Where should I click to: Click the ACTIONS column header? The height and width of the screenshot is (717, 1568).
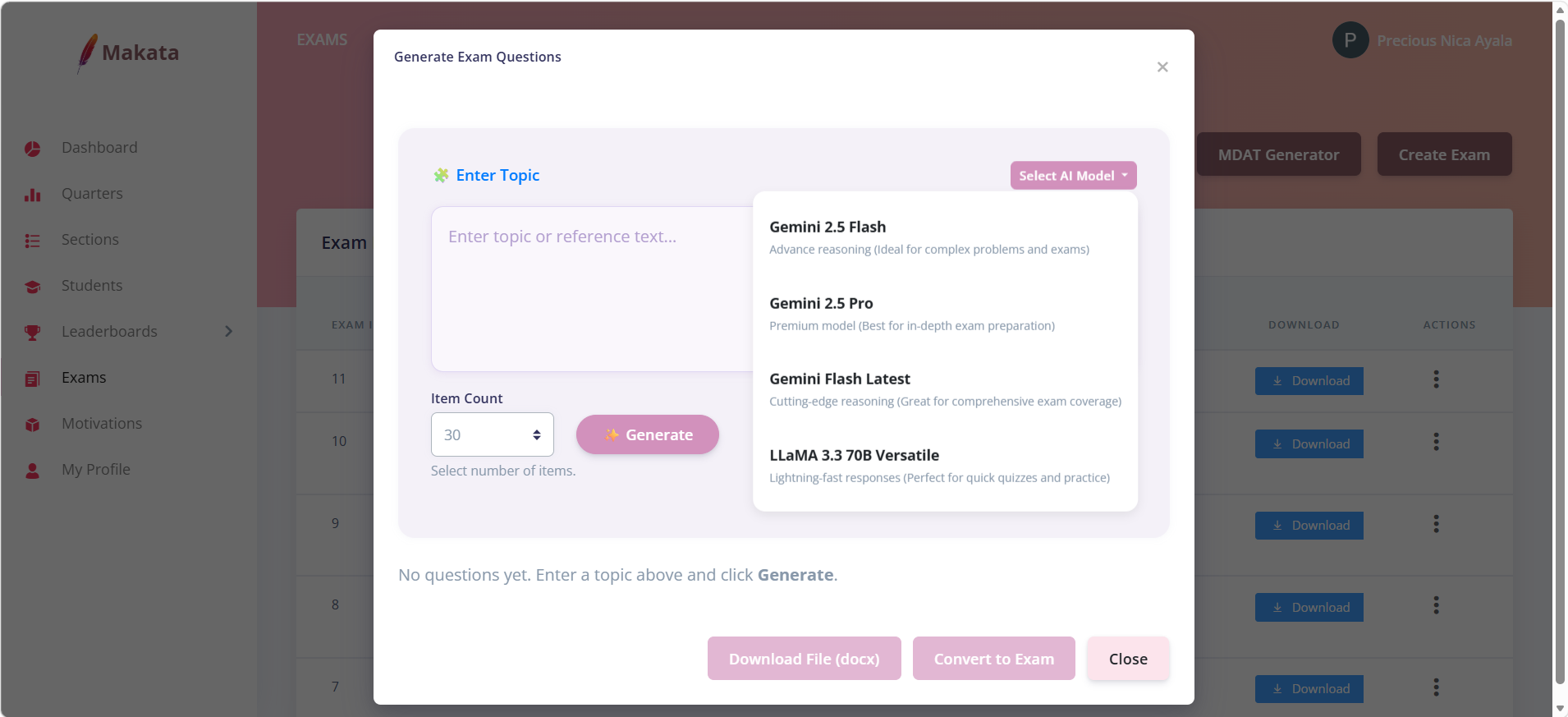point(1449,325)
